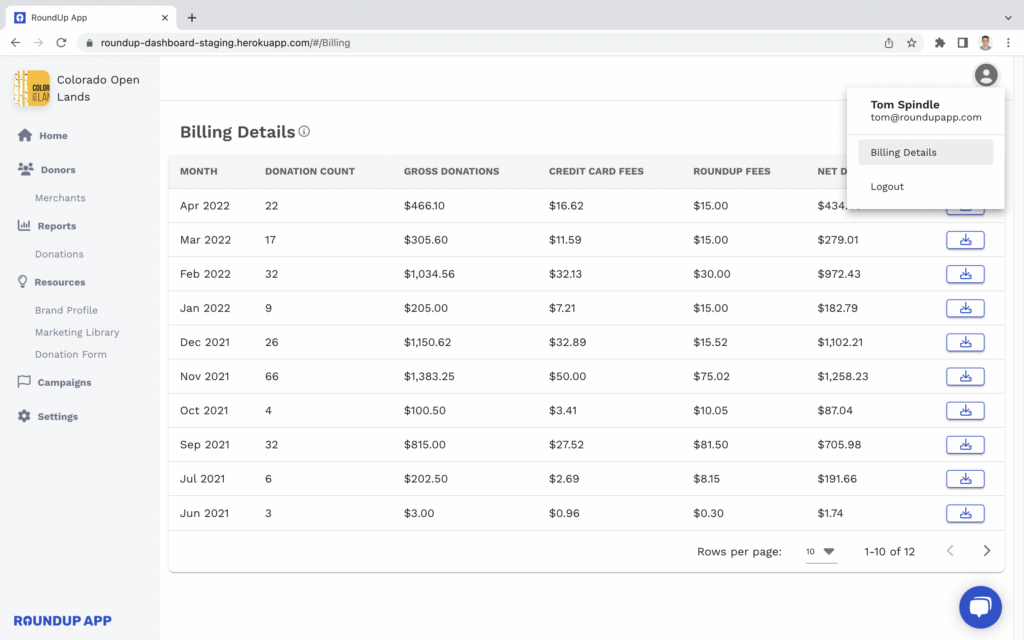Download the Jun 2021 billing statement
Image resolution: width=1024 pixels, height=640 pixels.
coord(965,513)
